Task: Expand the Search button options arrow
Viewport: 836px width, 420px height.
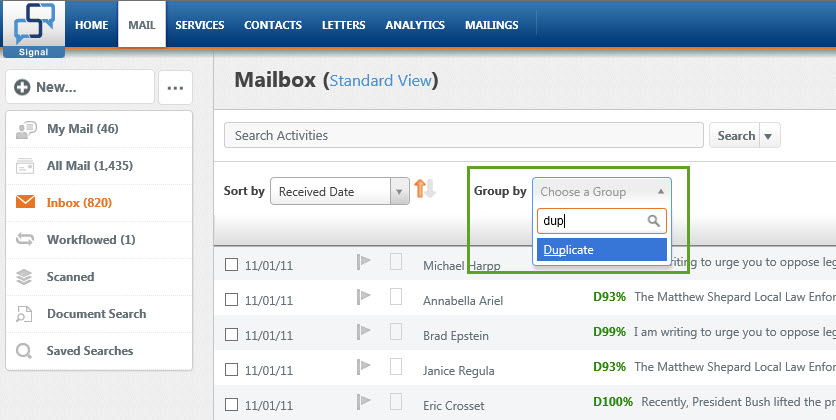Action: [768, 136]
